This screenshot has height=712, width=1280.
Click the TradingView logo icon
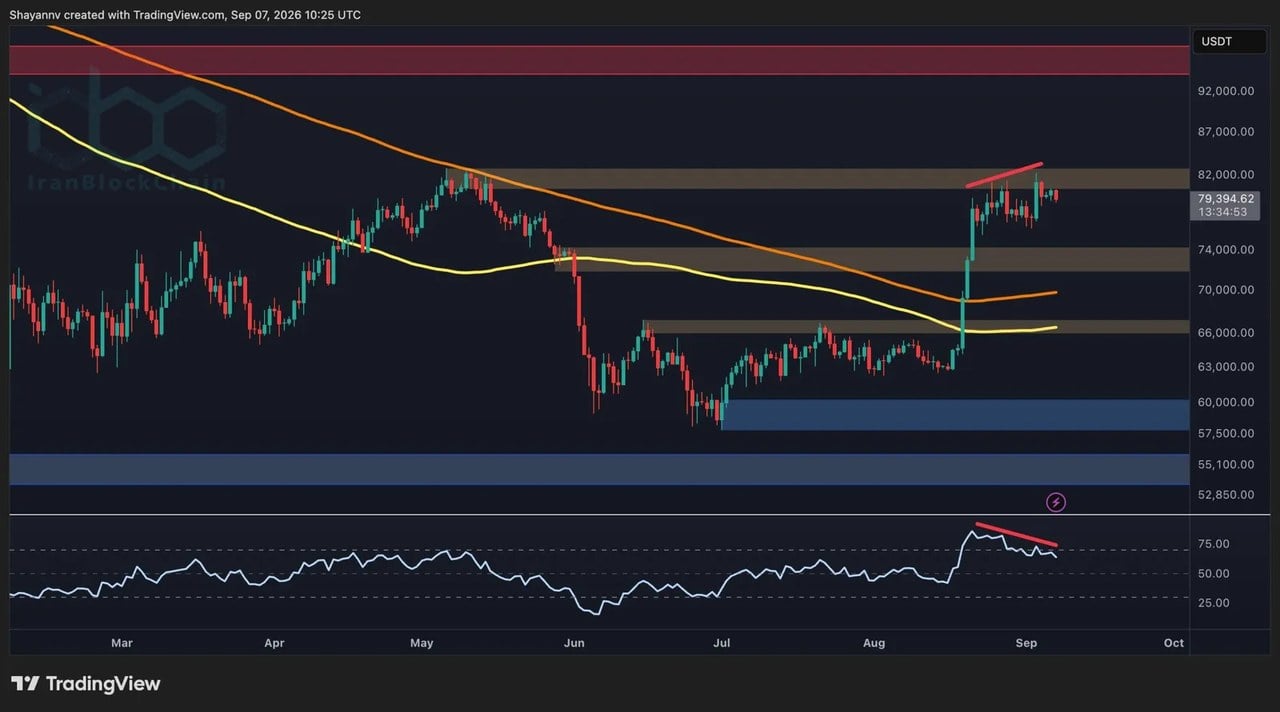tap(25, 684)
